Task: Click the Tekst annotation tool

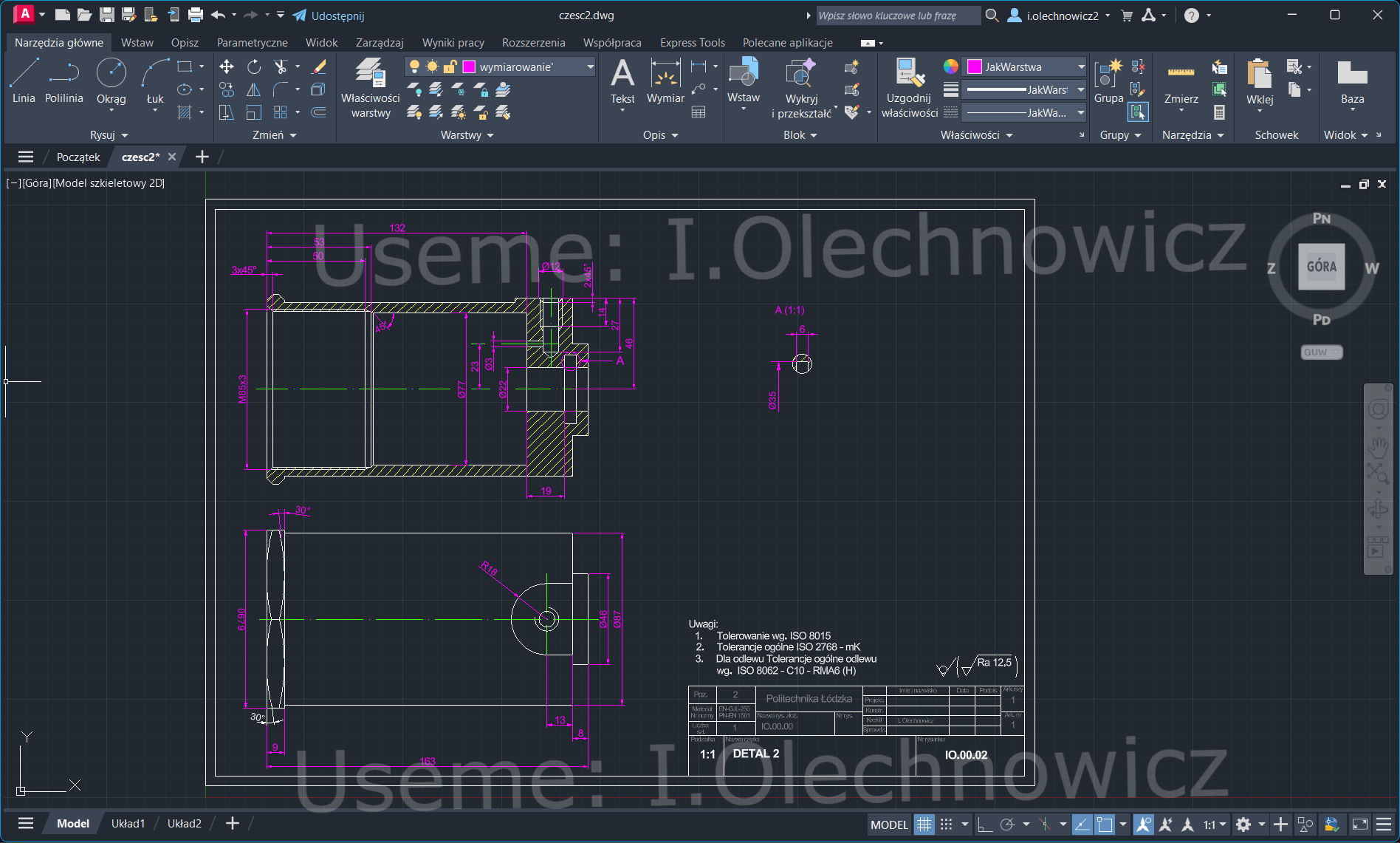Action: click(622, 81)
